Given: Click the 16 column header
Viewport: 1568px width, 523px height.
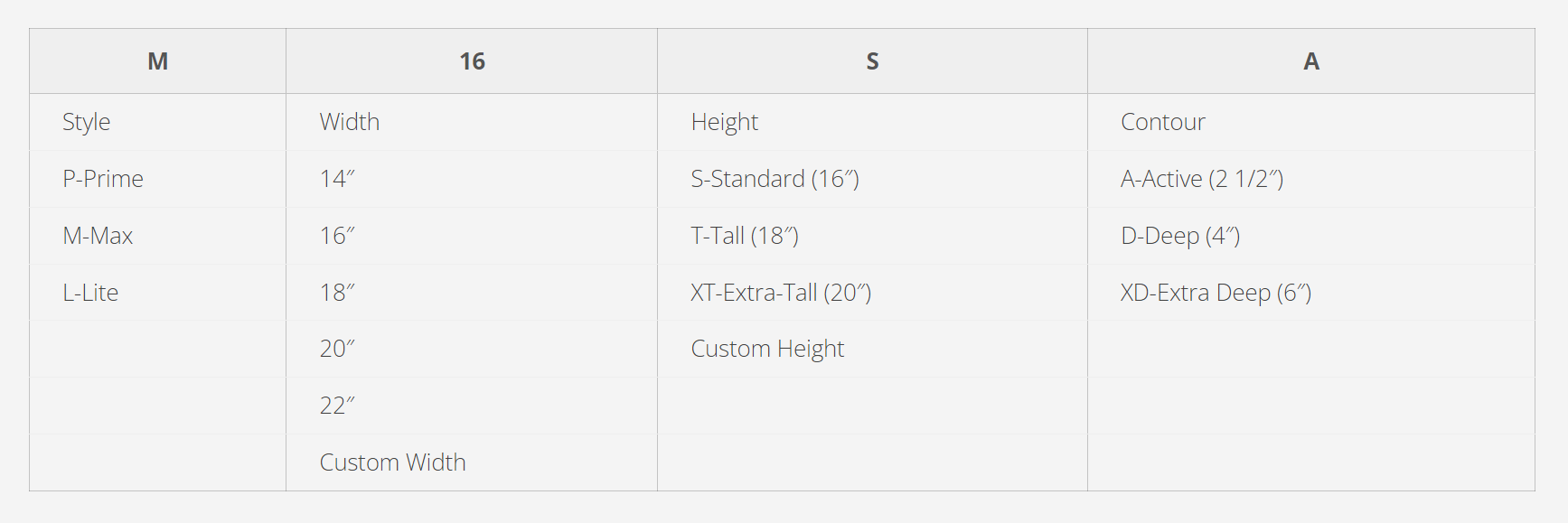Looking at the screenshot, I should pyautogui.click(x=472, y=61).
